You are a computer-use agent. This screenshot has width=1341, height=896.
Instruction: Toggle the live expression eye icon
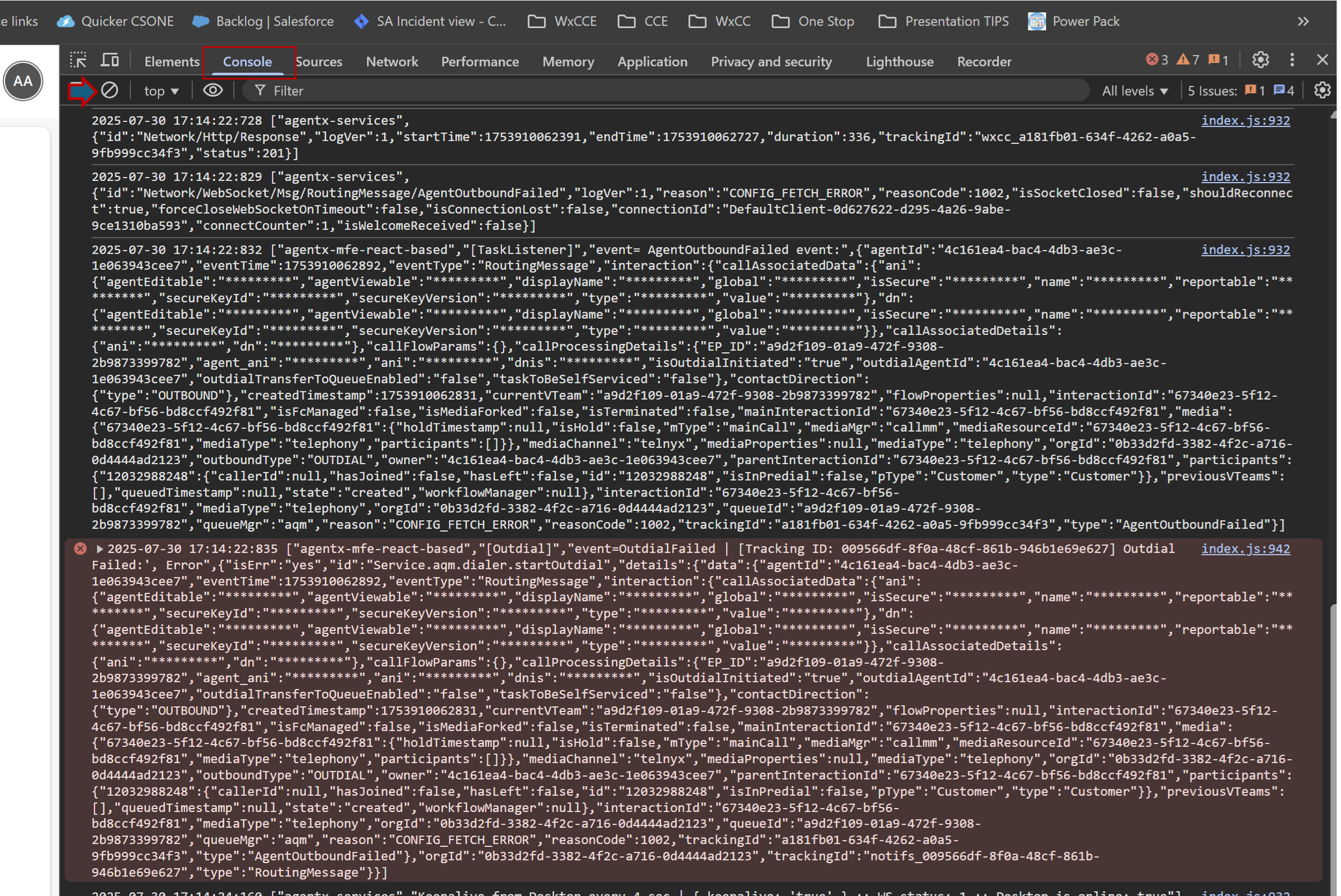click(x=213, y=90)
